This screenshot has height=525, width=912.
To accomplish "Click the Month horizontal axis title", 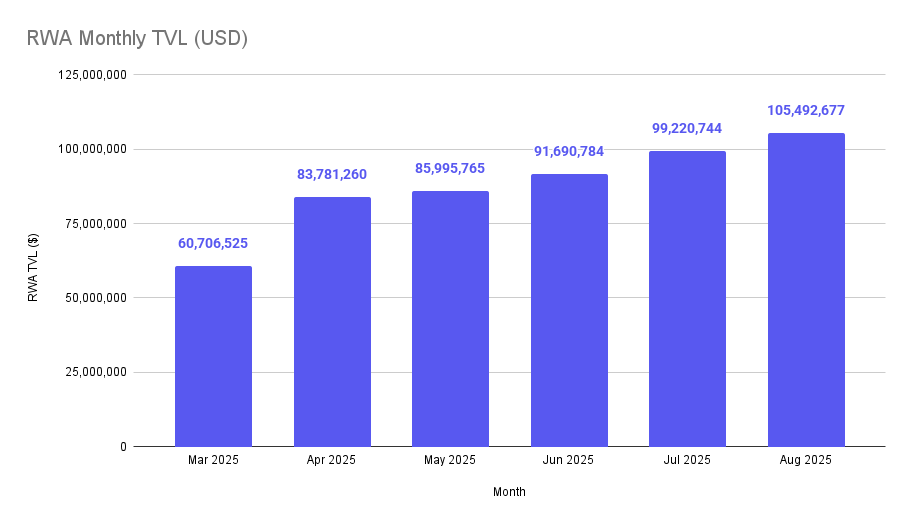I will click(x=510, y=492).
